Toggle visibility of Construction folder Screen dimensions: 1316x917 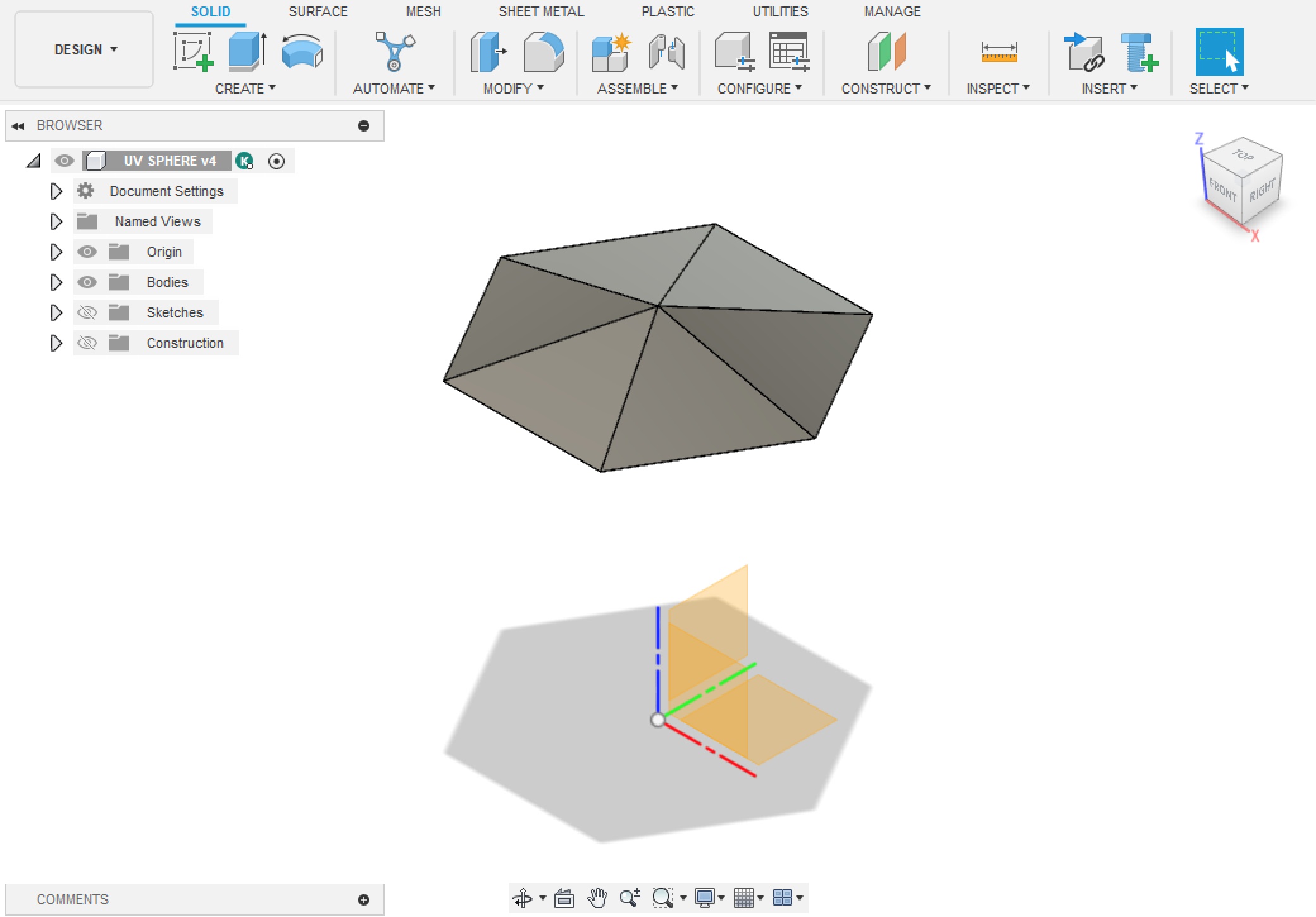pos(89,343)
